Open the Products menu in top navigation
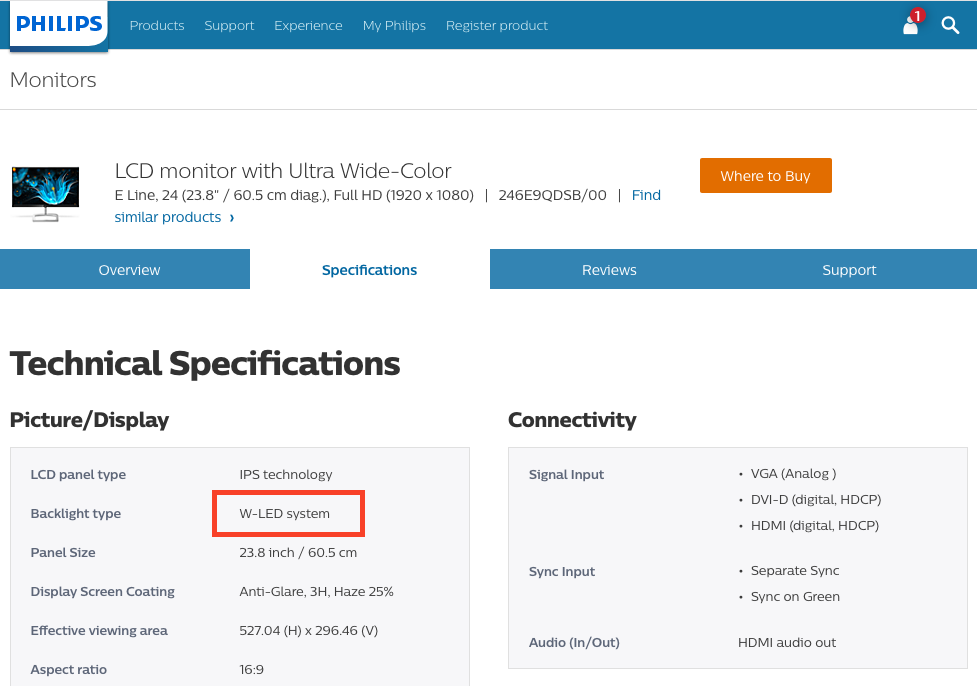 [157, 26]
